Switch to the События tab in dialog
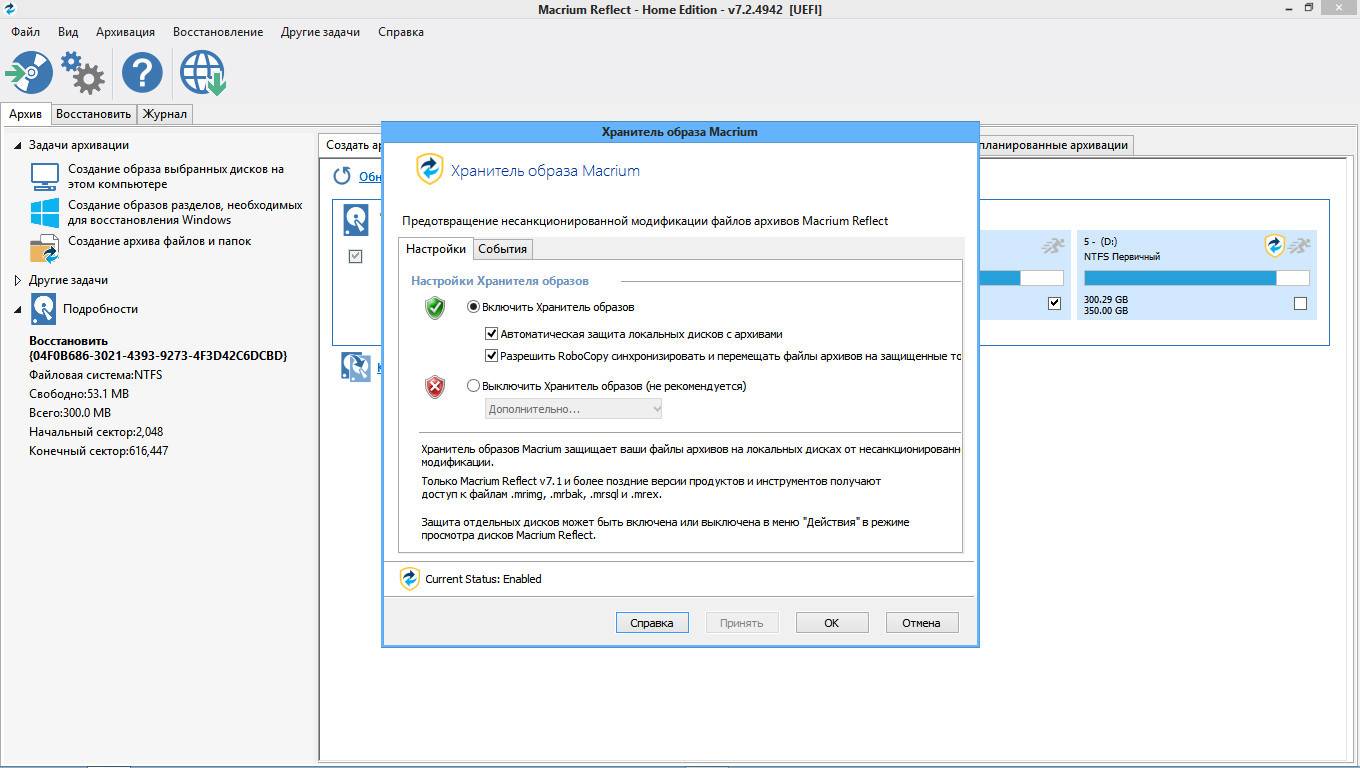 (502, 249)
